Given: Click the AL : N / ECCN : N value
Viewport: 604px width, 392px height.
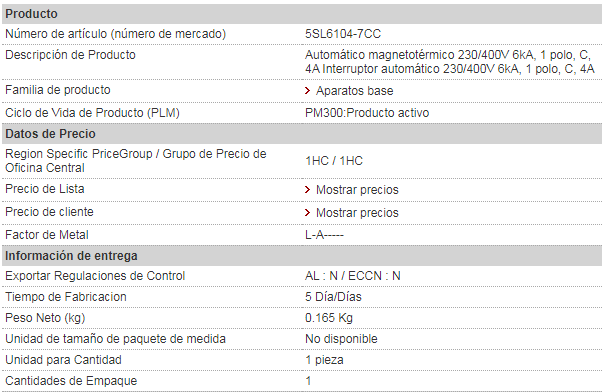Looking at the screenshot, I should 353,276.
